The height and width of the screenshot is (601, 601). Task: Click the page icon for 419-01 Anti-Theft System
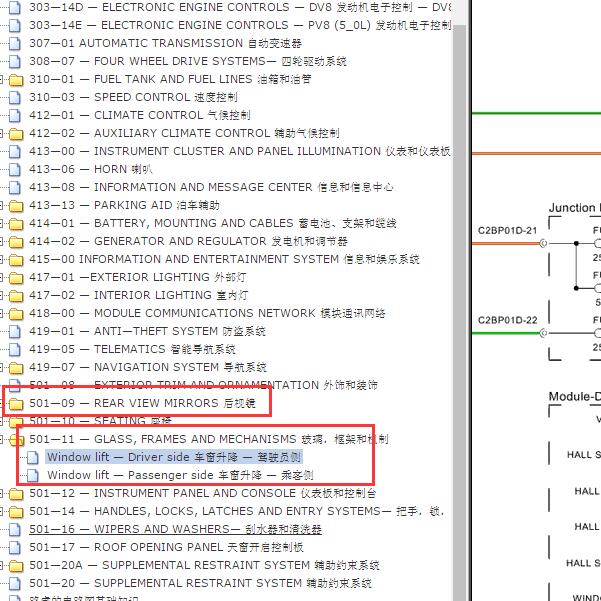15,332
